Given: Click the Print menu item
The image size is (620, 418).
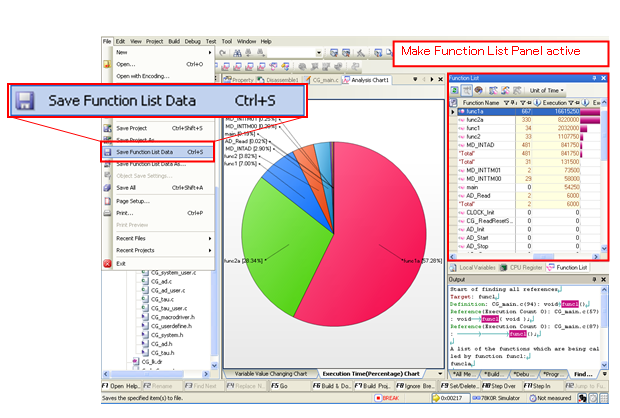Looking at the screenshot, I should coord(124,213).
